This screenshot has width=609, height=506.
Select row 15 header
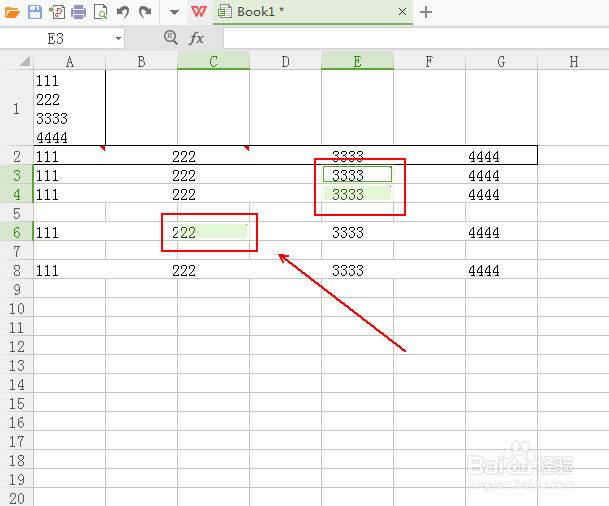17,403
